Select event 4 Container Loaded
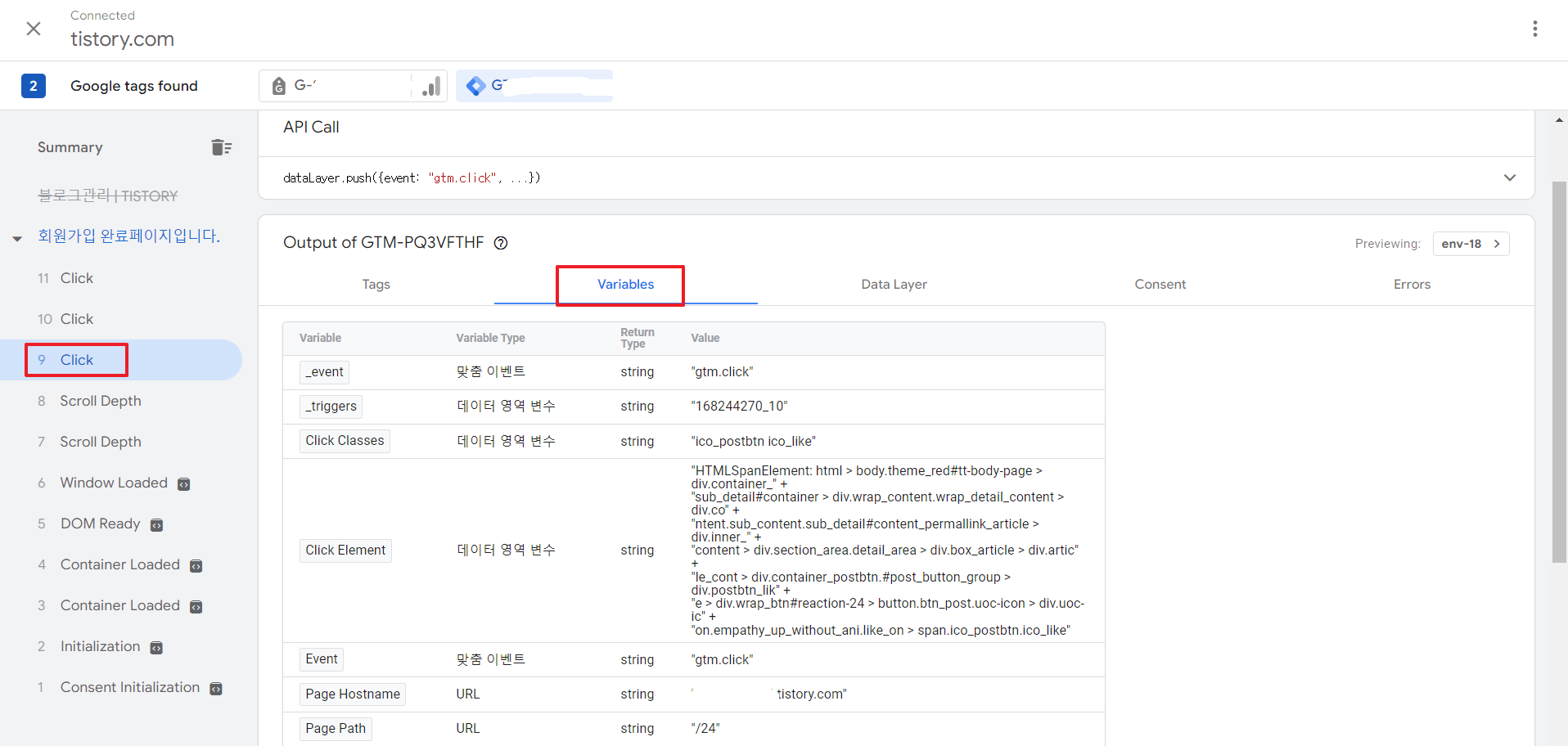Viewport: 1568px width, 746px height. (121, 564)
